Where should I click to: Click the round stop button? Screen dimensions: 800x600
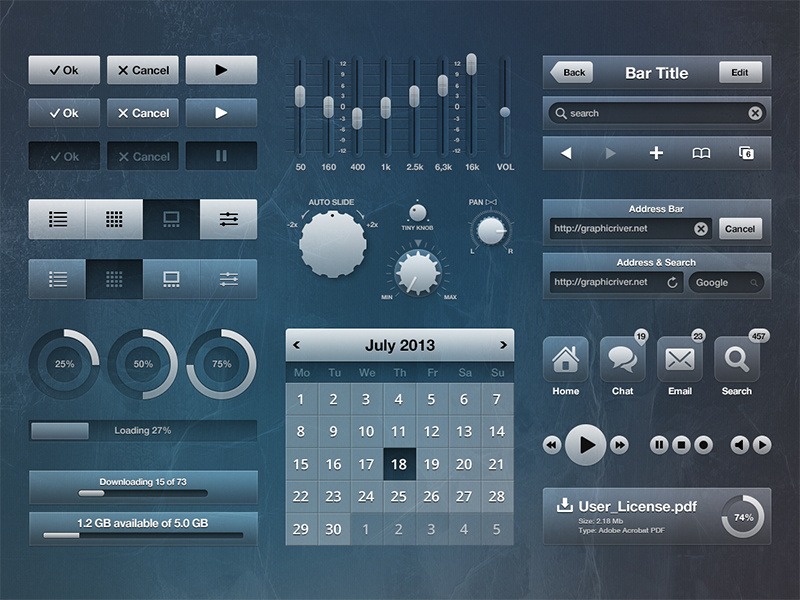pos(681,445)
